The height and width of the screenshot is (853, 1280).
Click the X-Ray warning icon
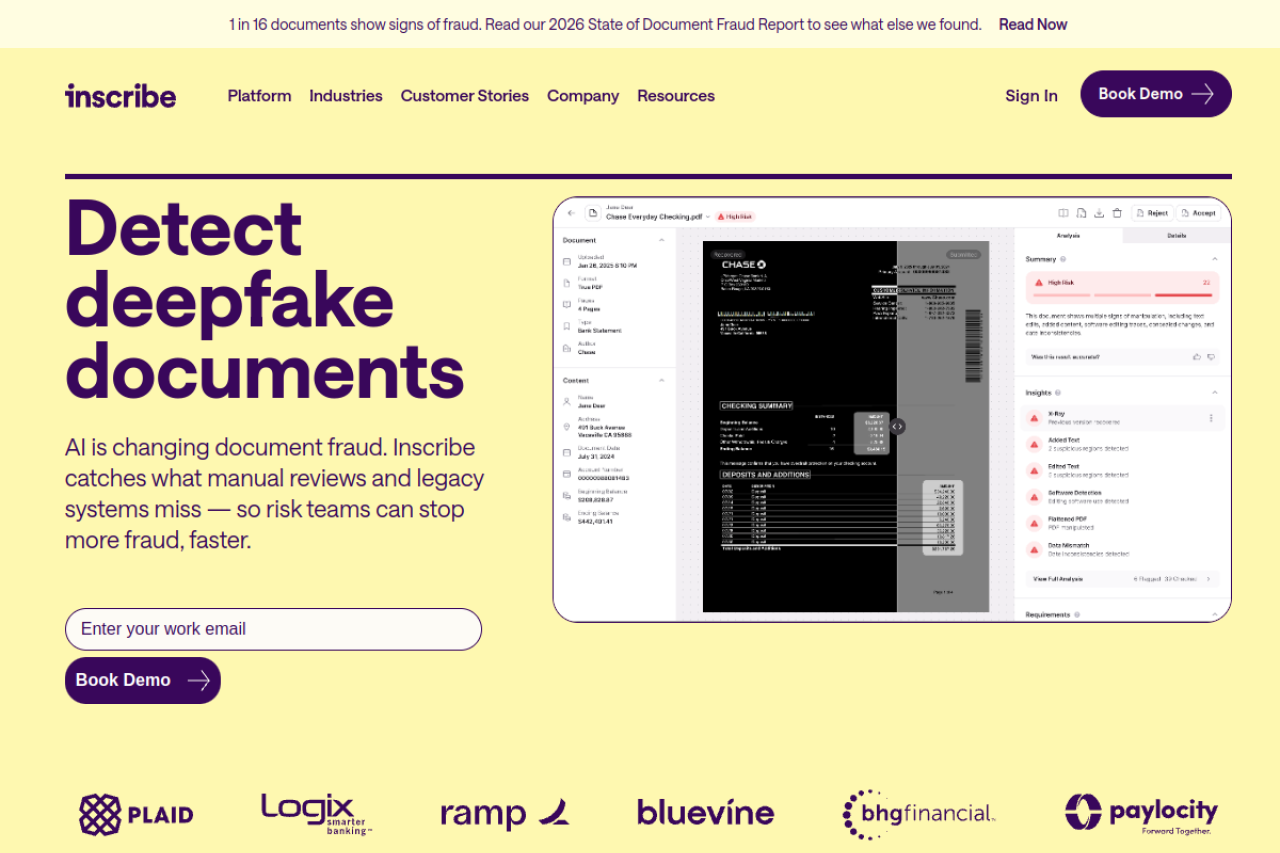(x=1034, y=418)
